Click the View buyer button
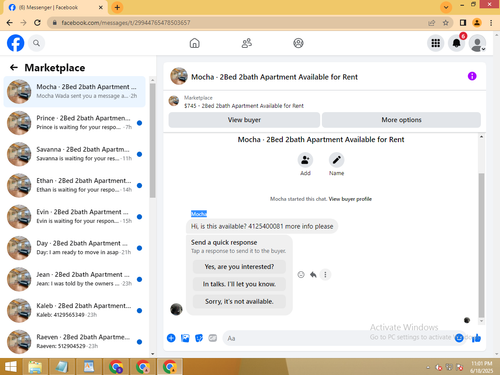Image resolution: width=500 pixels, height=375 pixels. point(244,120)
